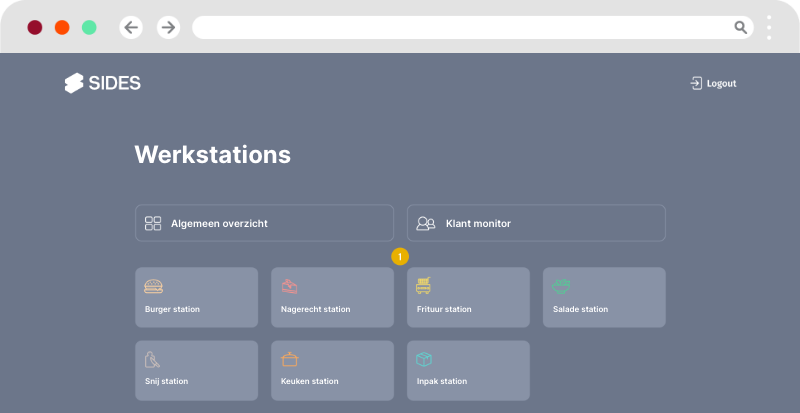
Task: Log out using the Logout link
Action: [x=721, y=83]
